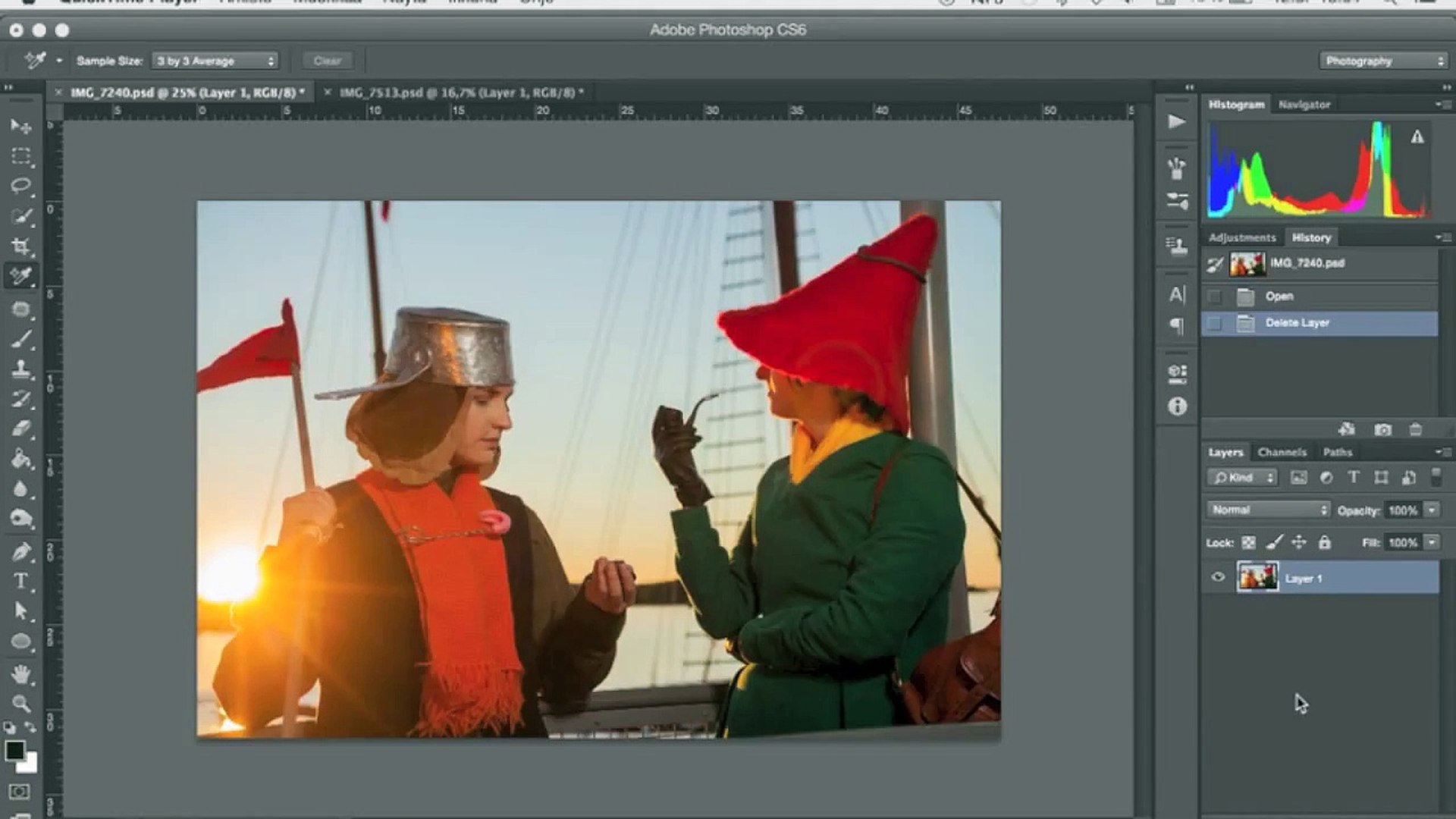Open the Normal blend mode dropdown

tap(1268, 510)
